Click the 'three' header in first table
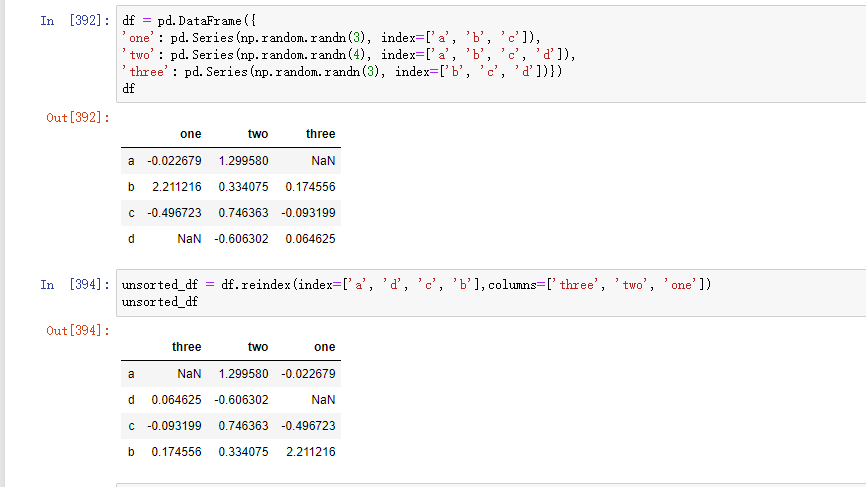This screenshot has height=487, width=866. click(x=320, y=134)
